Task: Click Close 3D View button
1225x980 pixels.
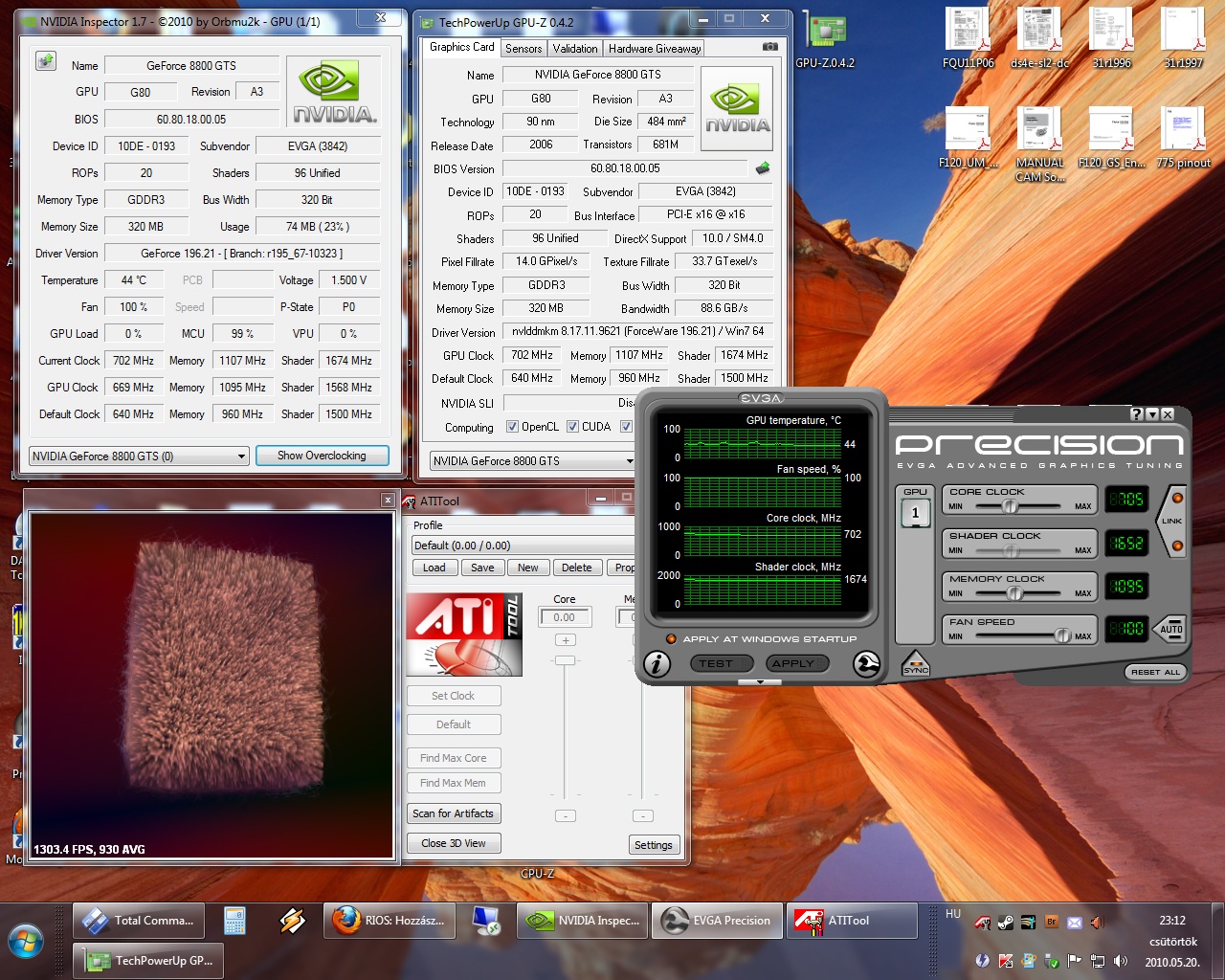Action: click(x=454, y=843)
